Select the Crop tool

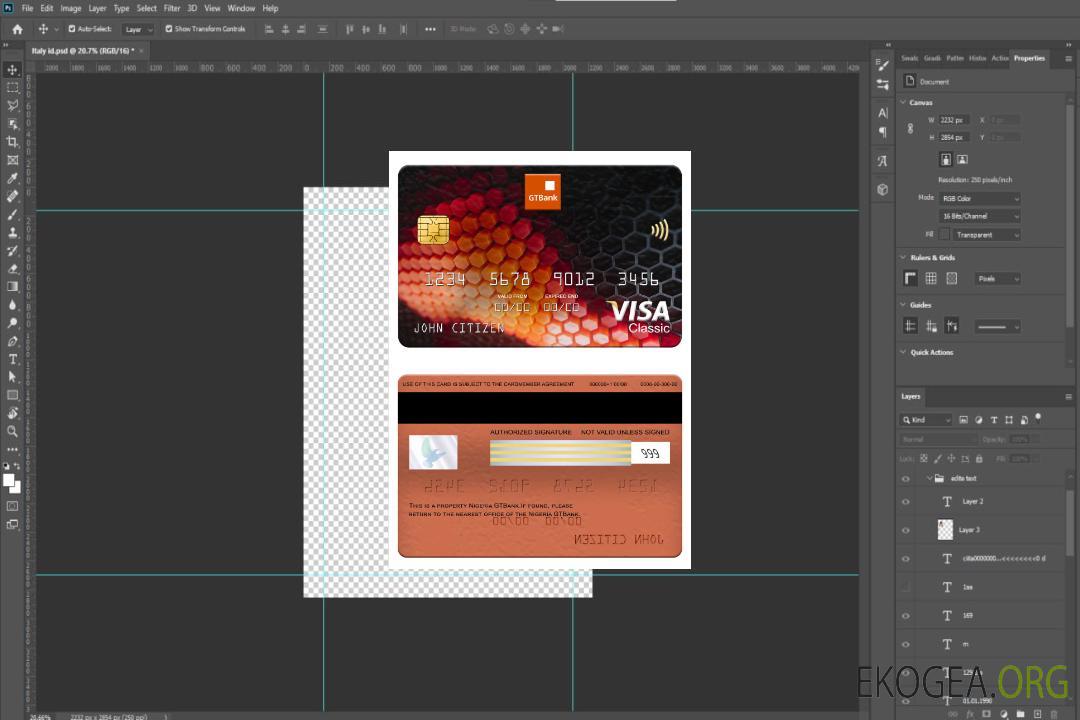[x=12, y=142]
